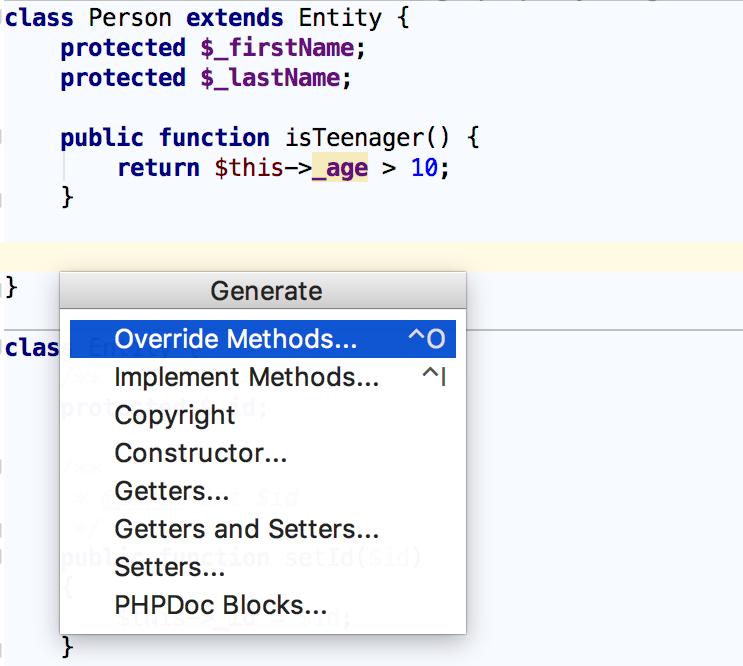Choose the Setters... menu item

pos(169,567)
